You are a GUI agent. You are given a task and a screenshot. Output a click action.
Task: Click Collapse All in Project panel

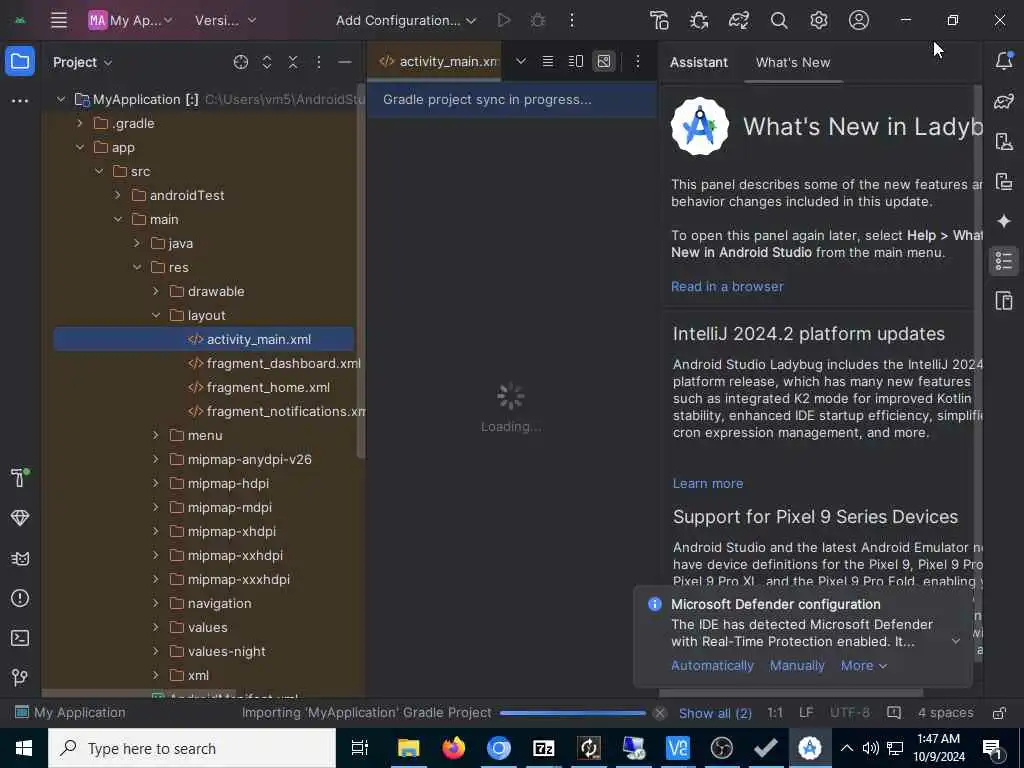click(293, 62)
